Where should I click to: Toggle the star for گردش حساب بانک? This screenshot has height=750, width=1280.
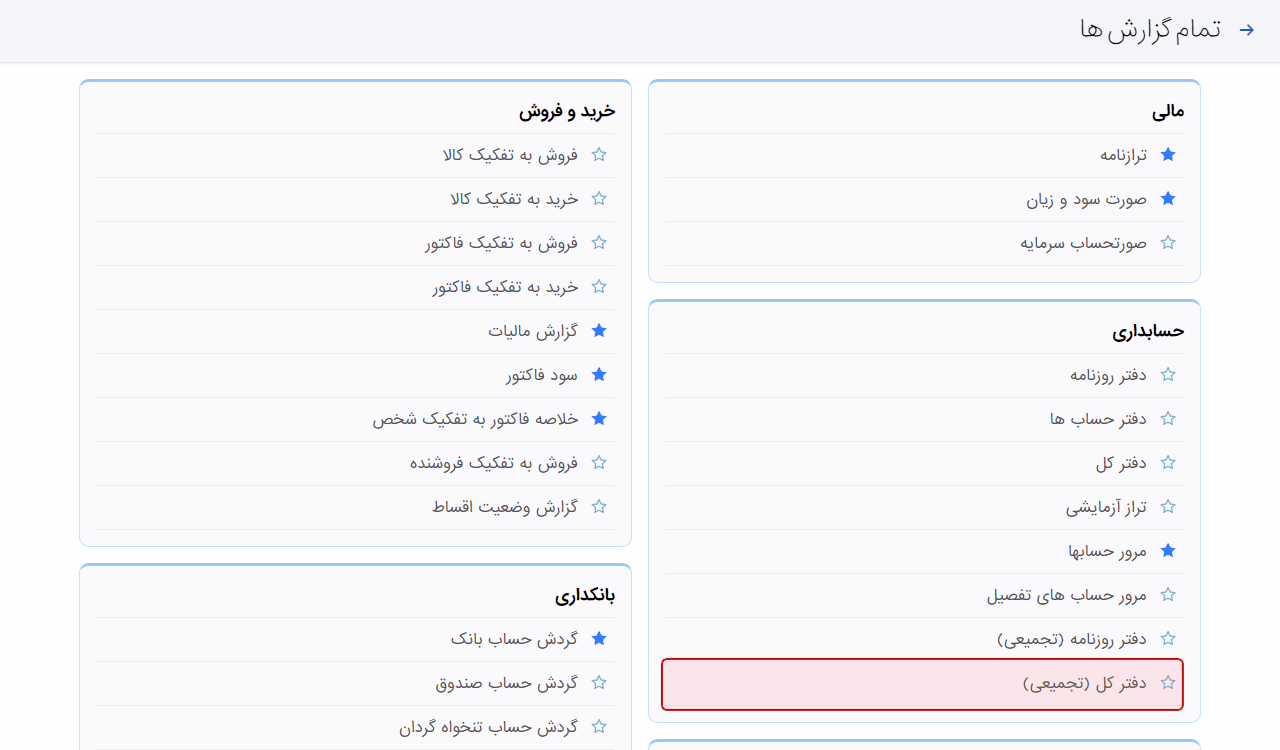coord(599,639)
